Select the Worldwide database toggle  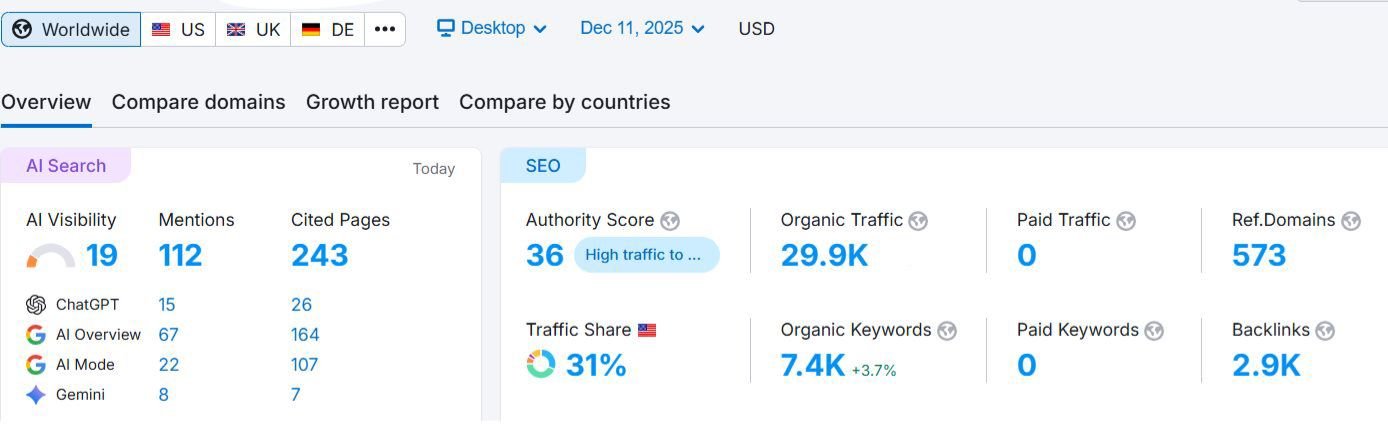71,29
